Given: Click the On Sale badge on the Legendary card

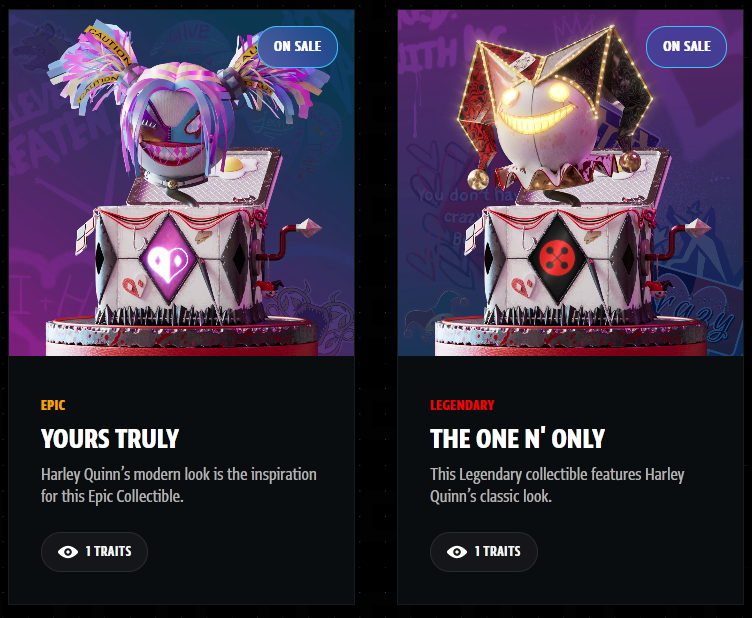Looking at the screenshot, I should (686, 47).
